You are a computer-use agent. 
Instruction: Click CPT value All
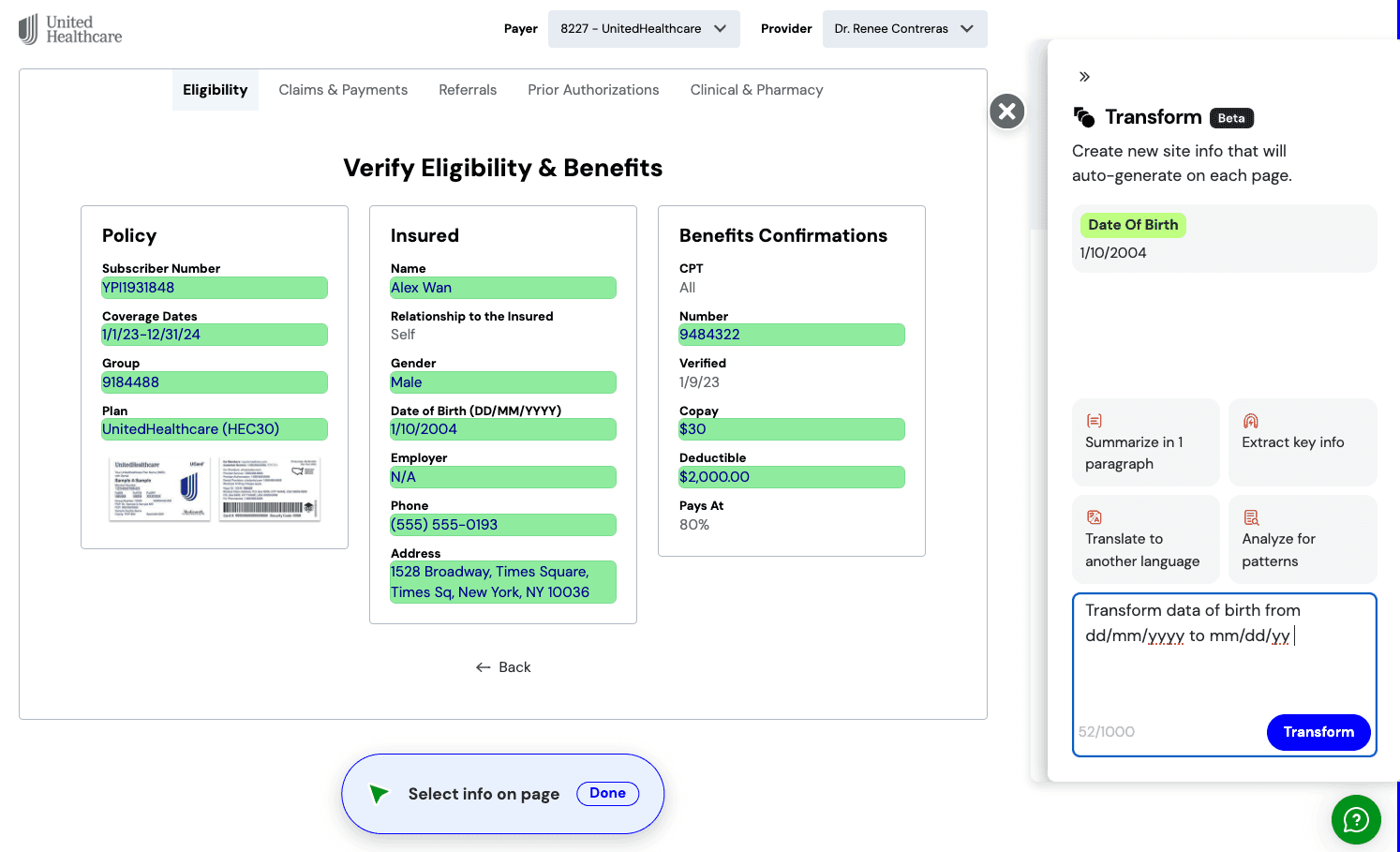pyautogui.click(x=688, y=288)
